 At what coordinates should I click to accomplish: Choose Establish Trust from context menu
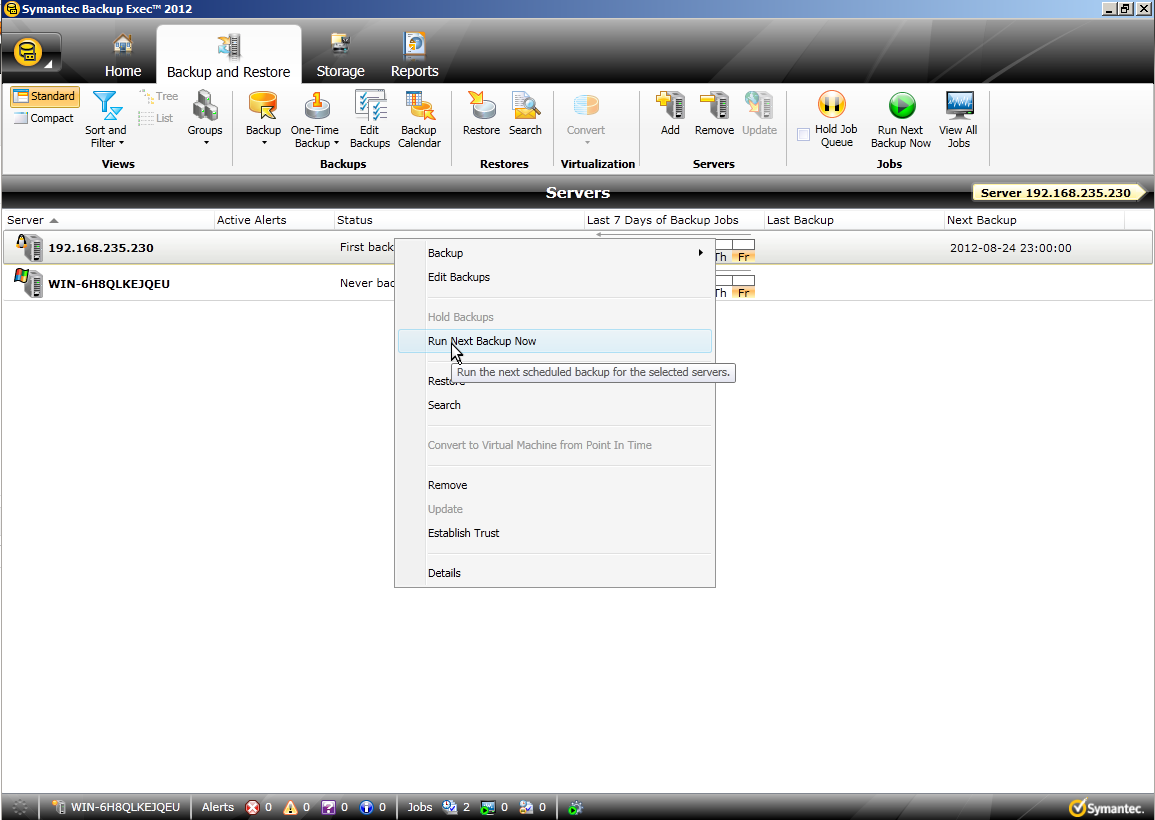(463, 533)
